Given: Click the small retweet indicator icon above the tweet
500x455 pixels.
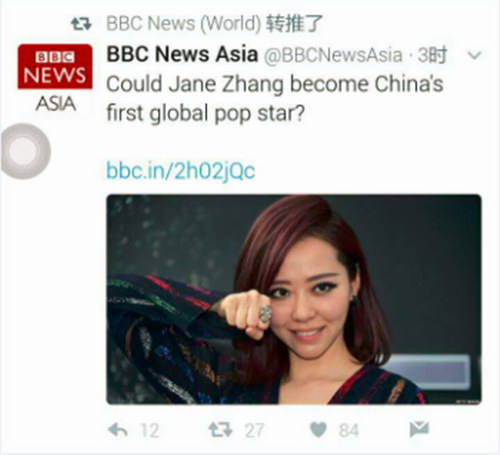Looking at the screenshot, I should click(81, 24).
